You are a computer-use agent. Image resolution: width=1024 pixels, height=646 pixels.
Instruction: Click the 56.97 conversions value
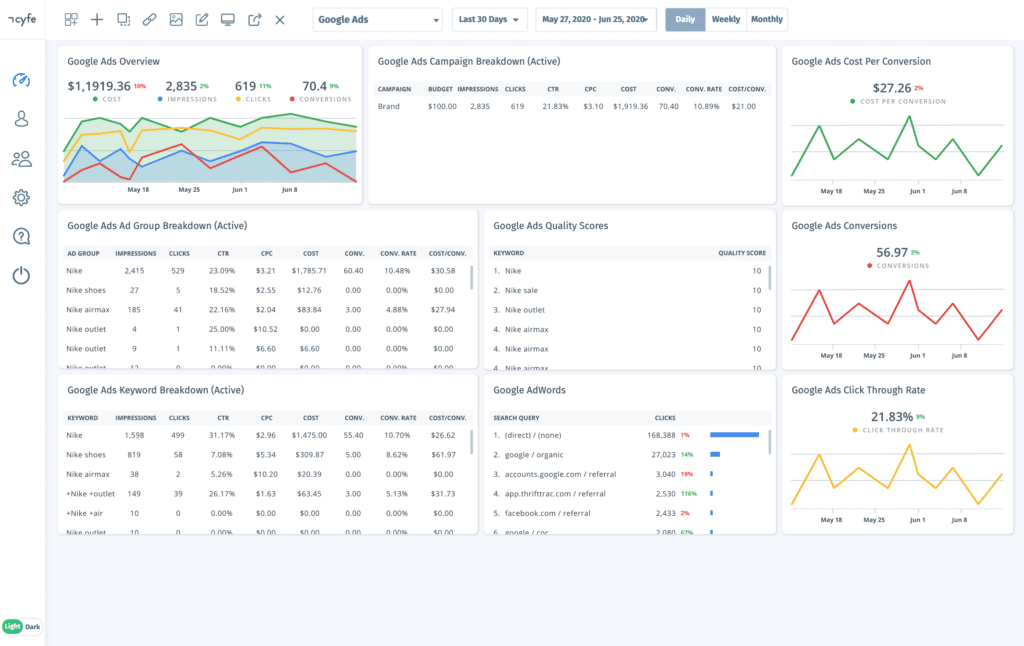892,253
